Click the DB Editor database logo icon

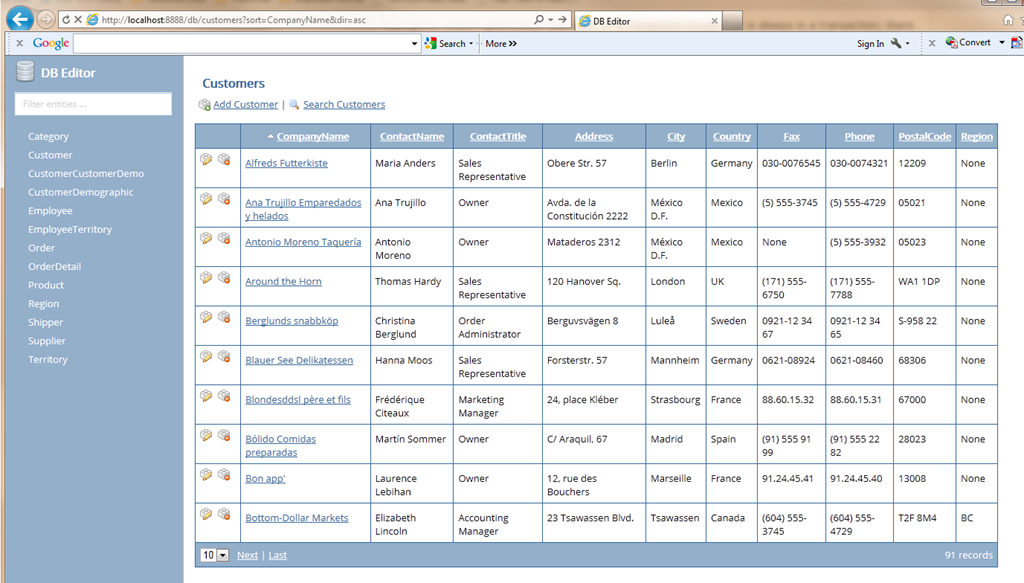pyautogui.click(x=25, y=72)
